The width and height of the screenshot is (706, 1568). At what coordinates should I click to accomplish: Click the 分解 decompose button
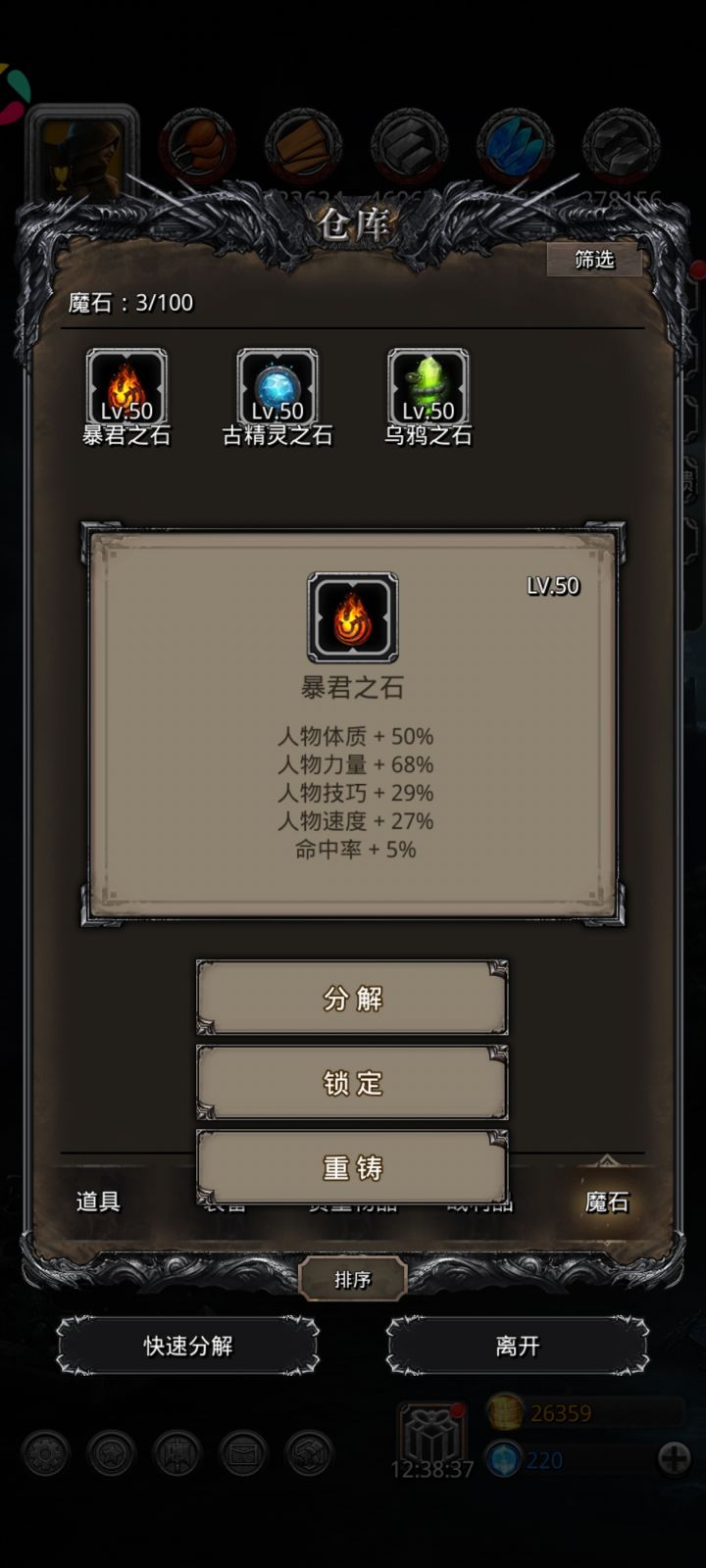pos(352,998)
